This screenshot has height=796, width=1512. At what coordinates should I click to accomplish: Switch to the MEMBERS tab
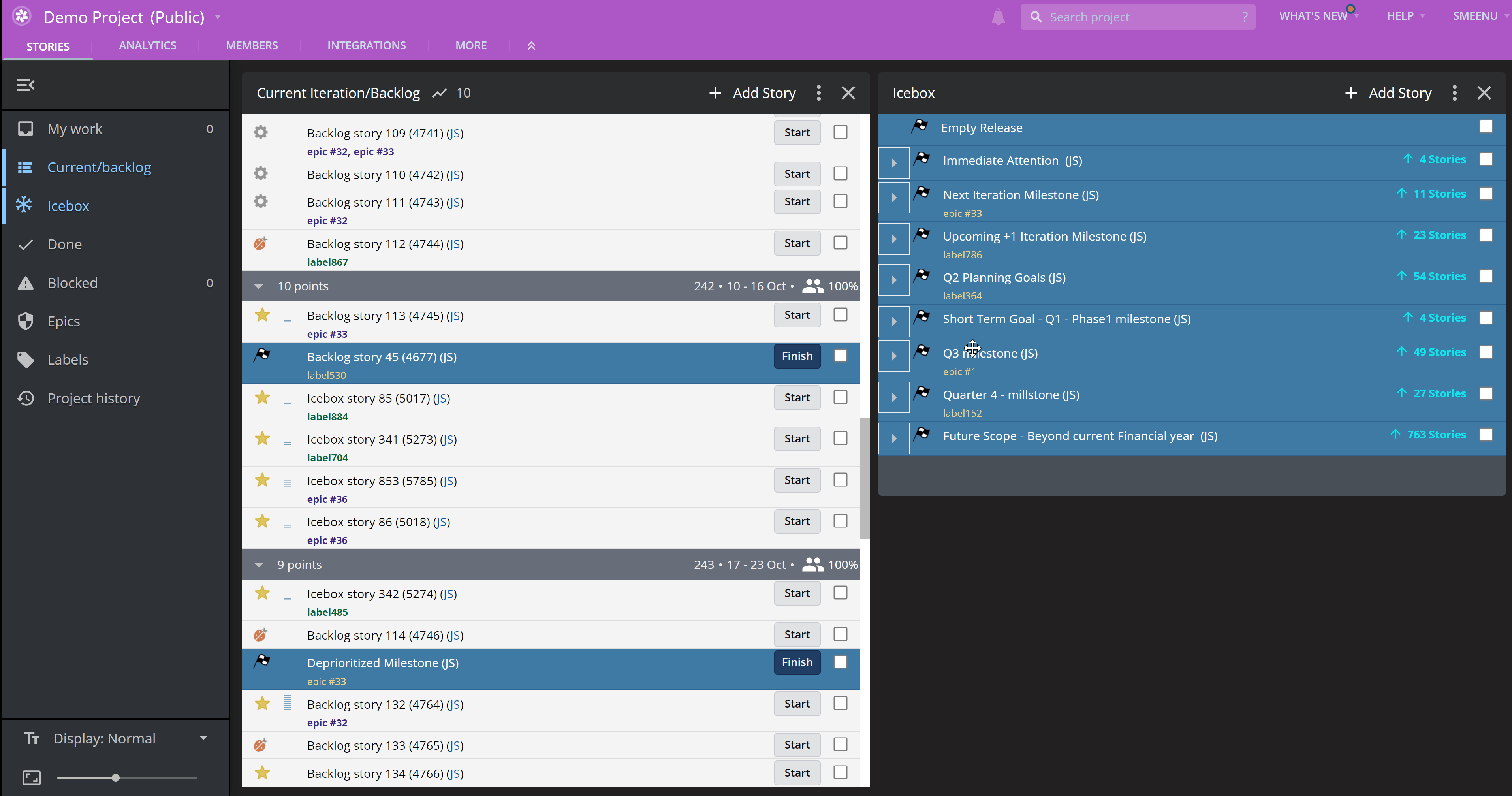coord(252,45)
